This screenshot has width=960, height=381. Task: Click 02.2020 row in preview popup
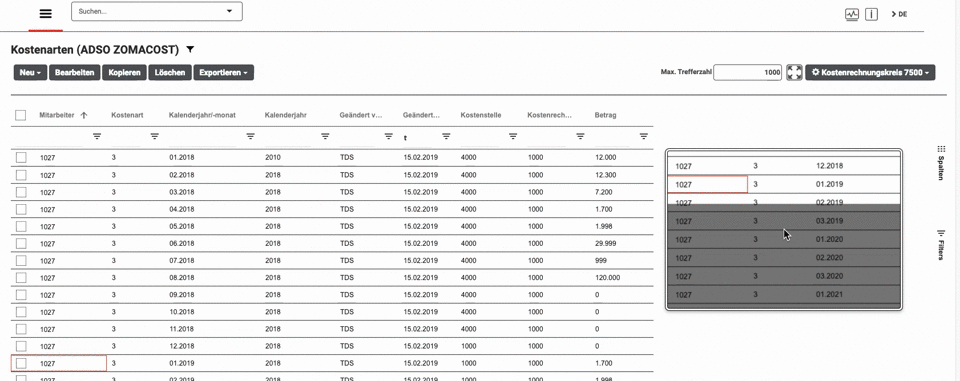click(x=784, y=258)
